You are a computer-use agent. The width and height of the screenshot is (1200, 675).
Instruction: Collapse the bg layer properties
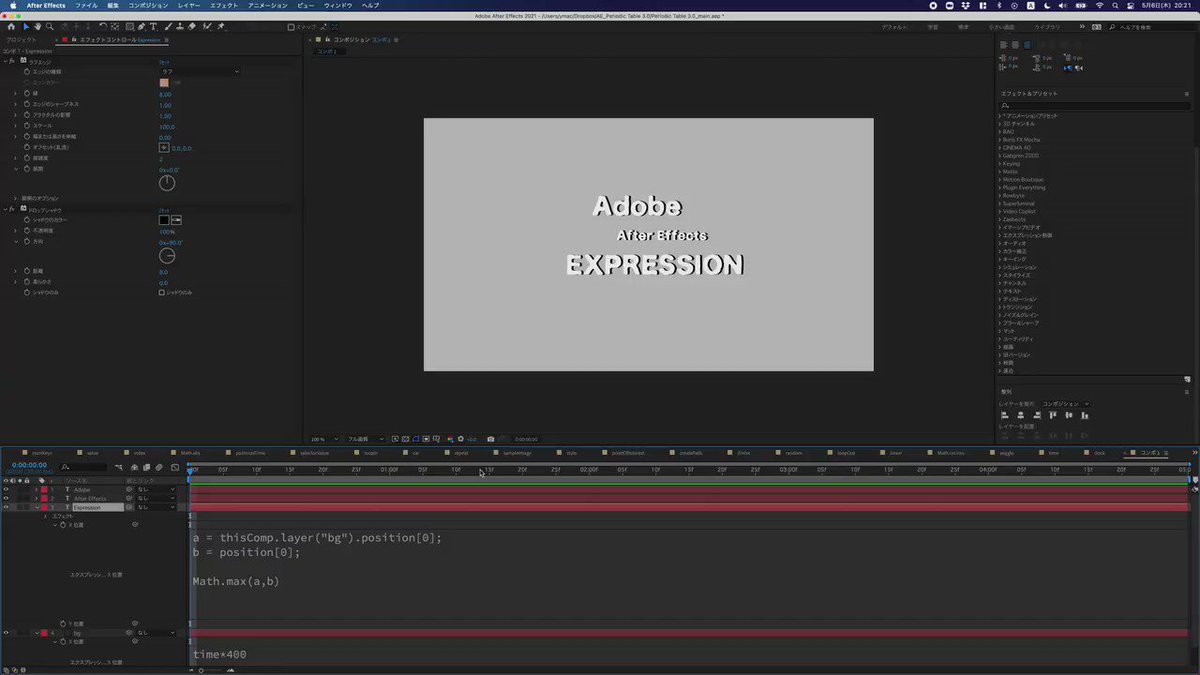(x=36, y=633)
